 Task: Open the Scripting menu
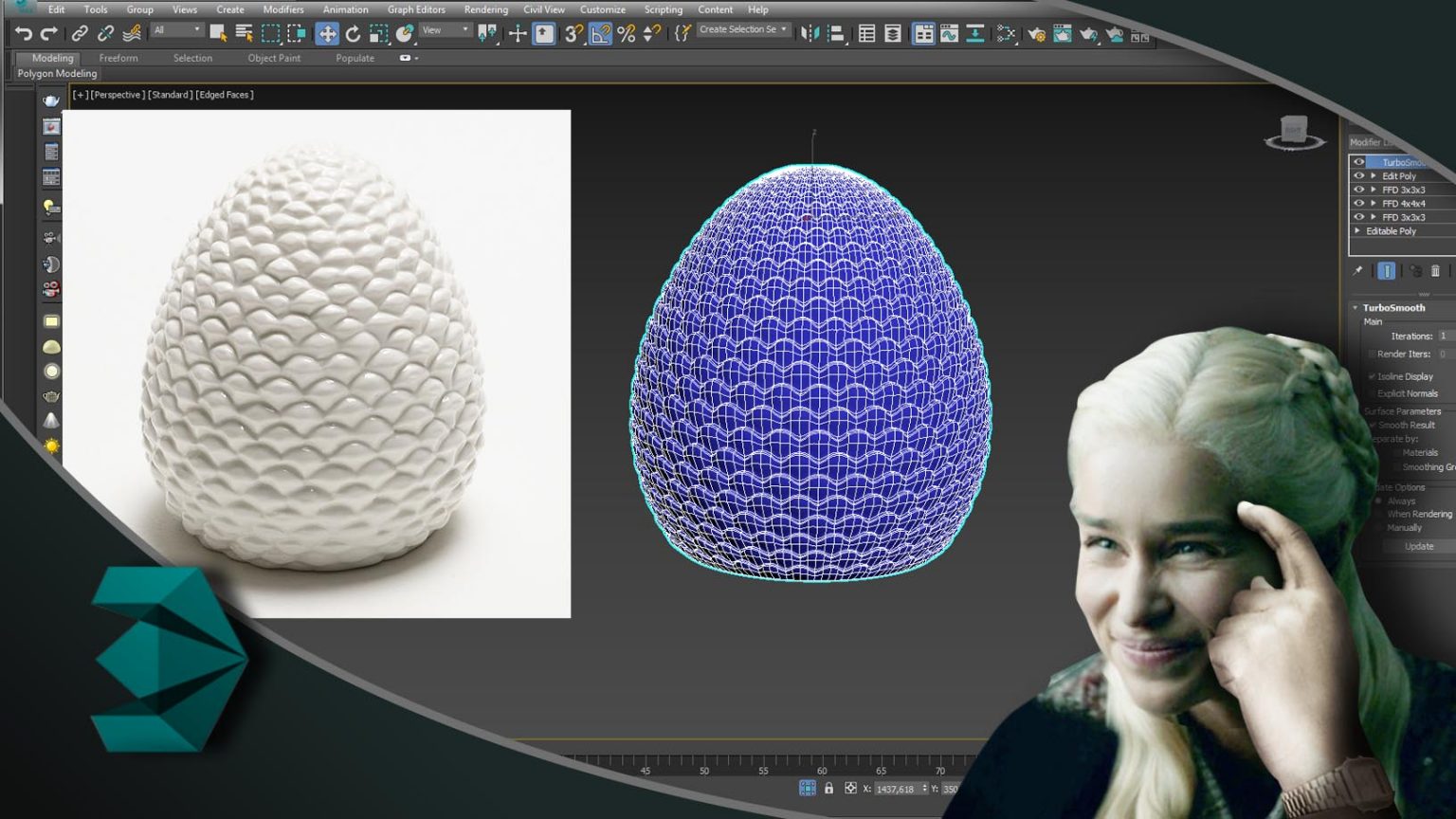point(664,9)
